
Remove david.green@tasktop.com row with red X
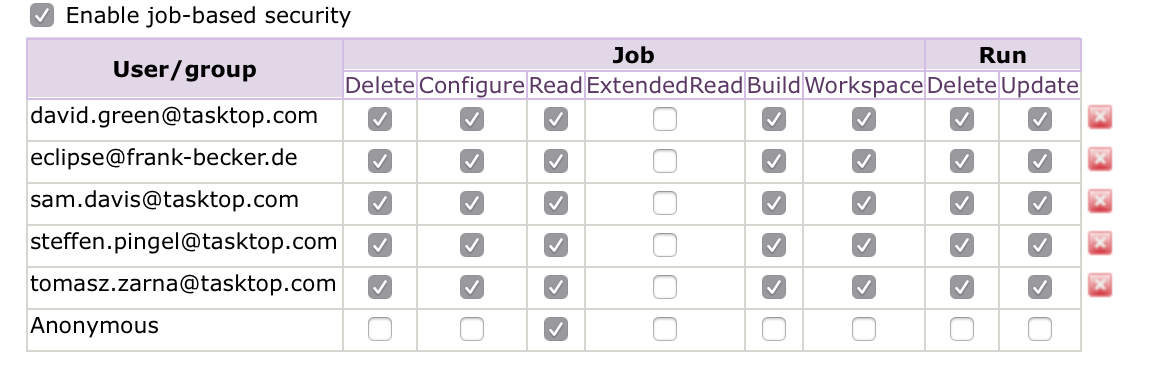pos(1100,117)
